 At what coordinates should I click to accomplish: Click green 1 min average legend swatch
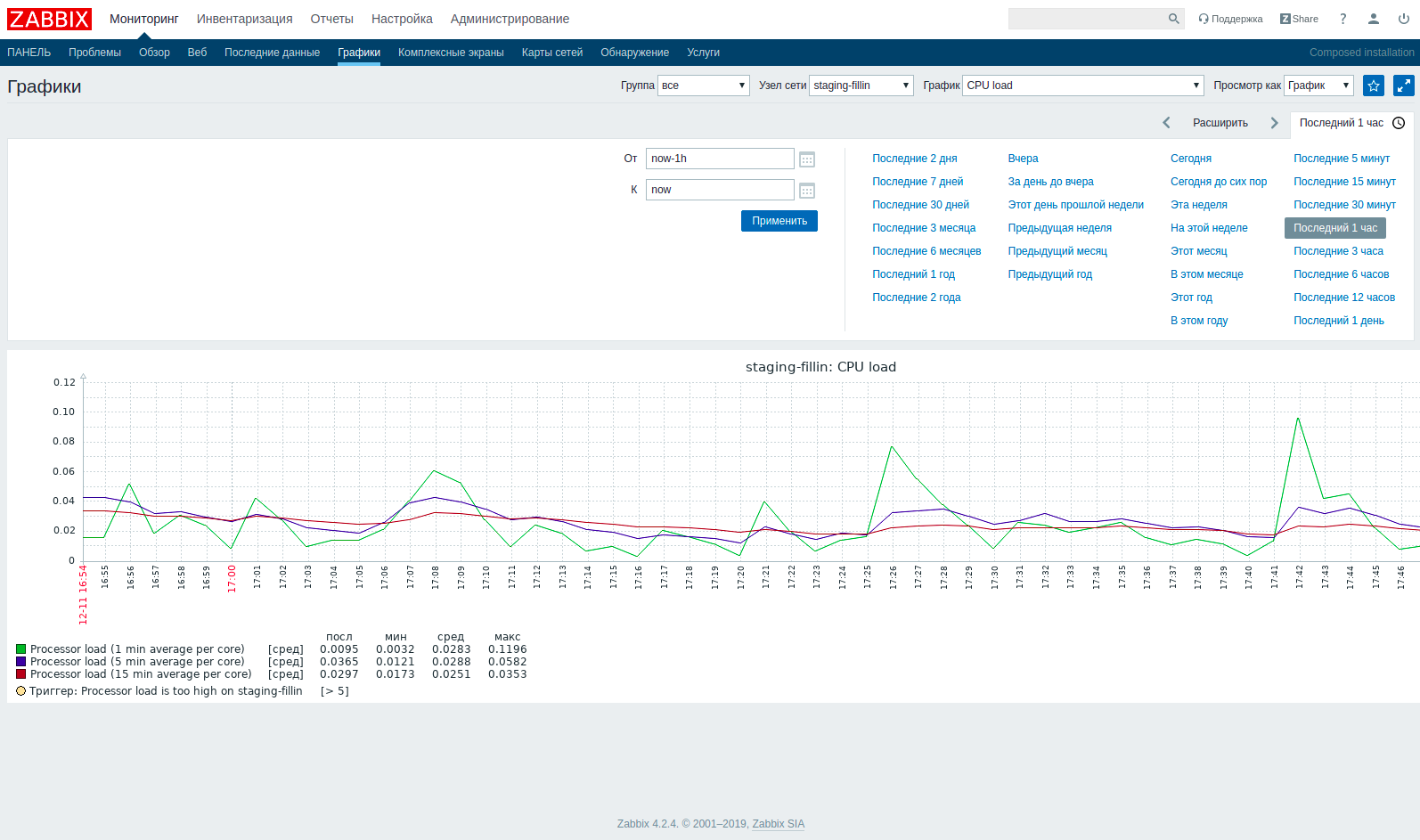(x=20, y=649)
